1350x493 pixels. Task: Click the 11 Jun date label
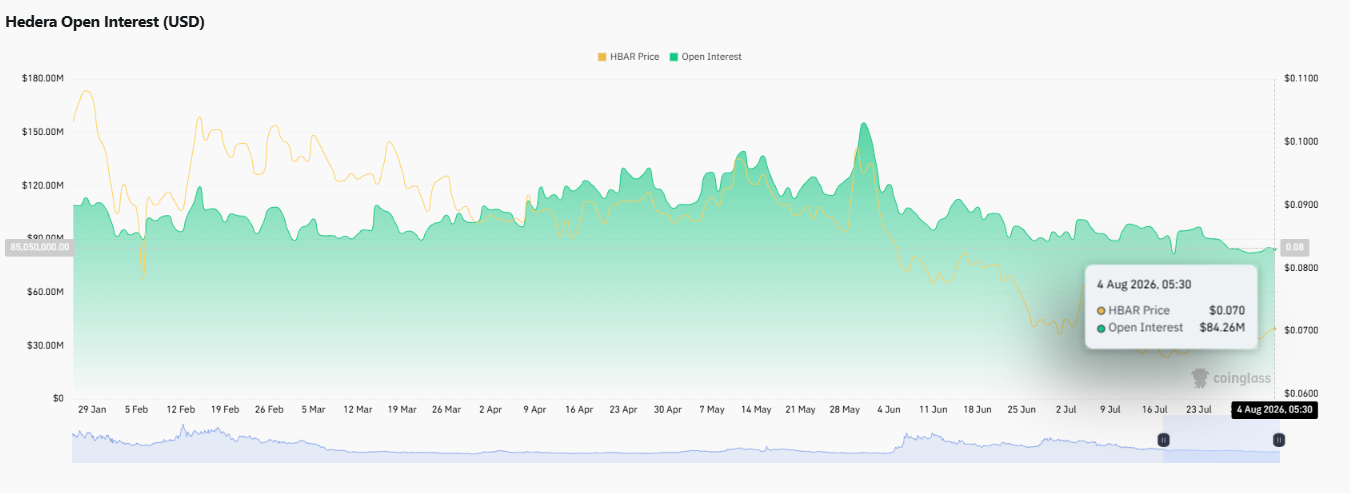[933, 410]
